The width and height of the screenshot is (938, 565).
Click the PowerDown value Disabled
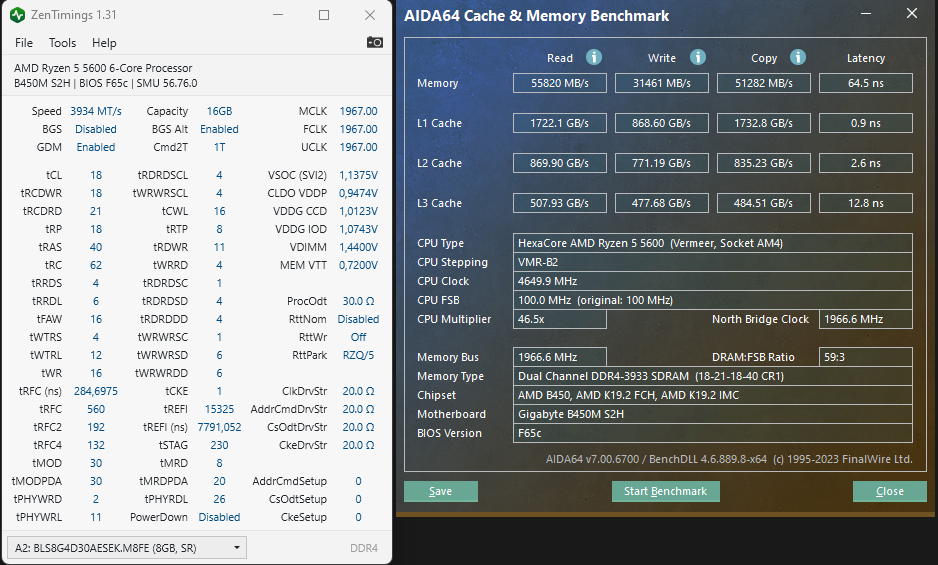[x=220, y=517]
